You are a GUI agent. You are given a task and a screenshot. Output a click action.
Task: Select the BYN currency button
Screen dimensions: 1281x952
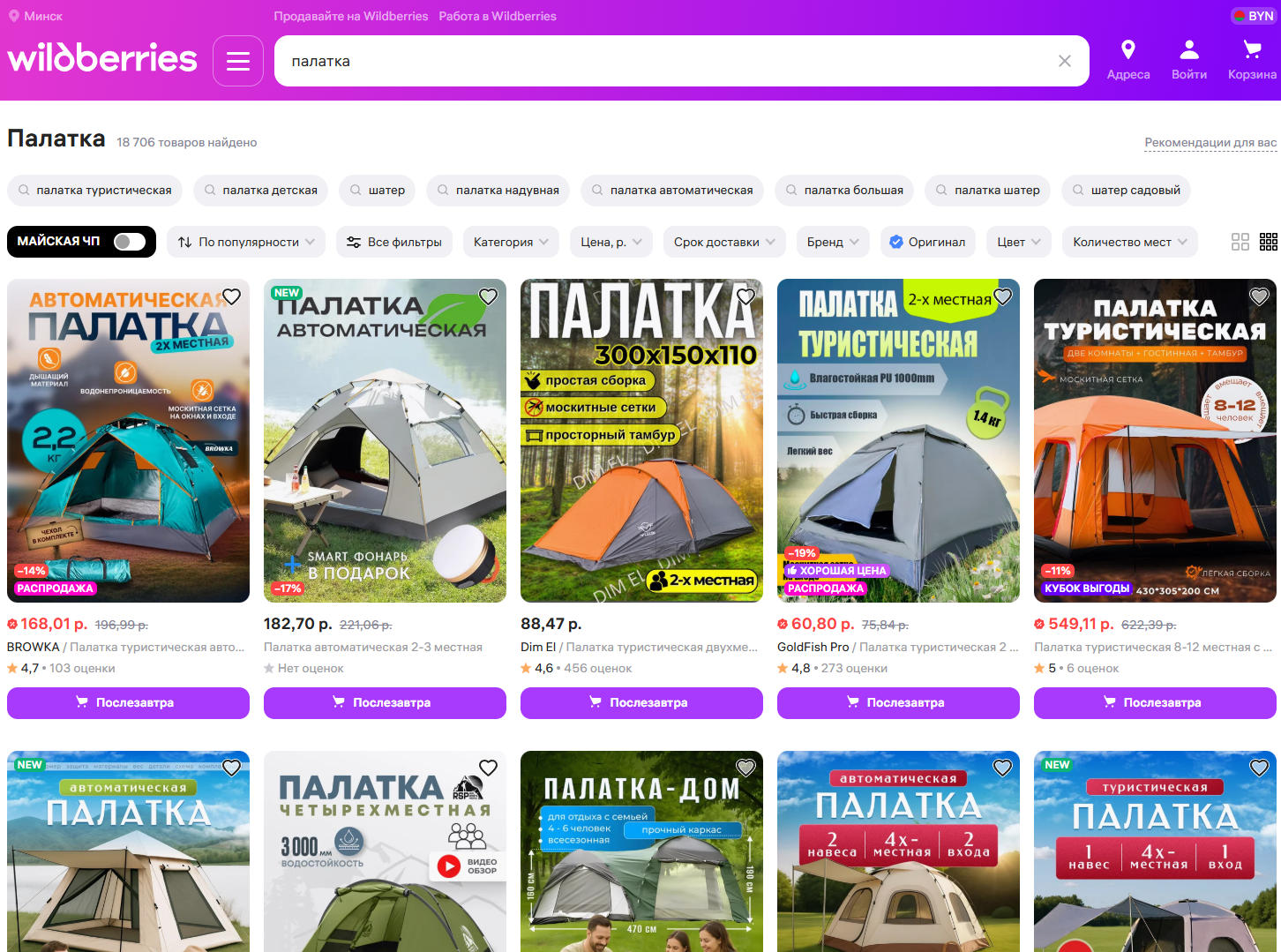click(x=1253, y=16)
